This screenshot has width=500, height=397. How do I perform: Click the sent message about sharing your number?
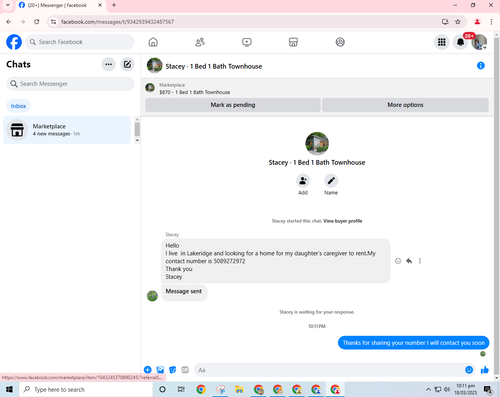coord(414,343)
